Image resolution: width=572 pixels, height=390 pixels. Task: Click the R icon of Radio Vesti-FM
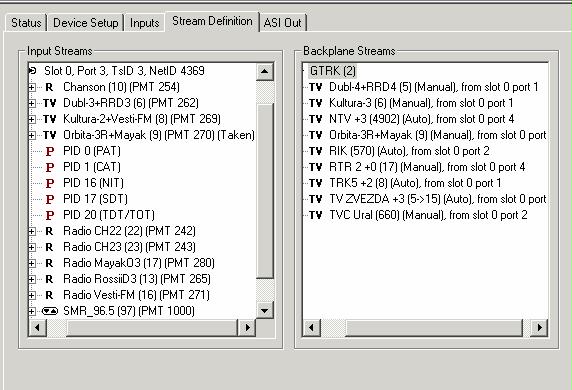(x=49, y=295)
